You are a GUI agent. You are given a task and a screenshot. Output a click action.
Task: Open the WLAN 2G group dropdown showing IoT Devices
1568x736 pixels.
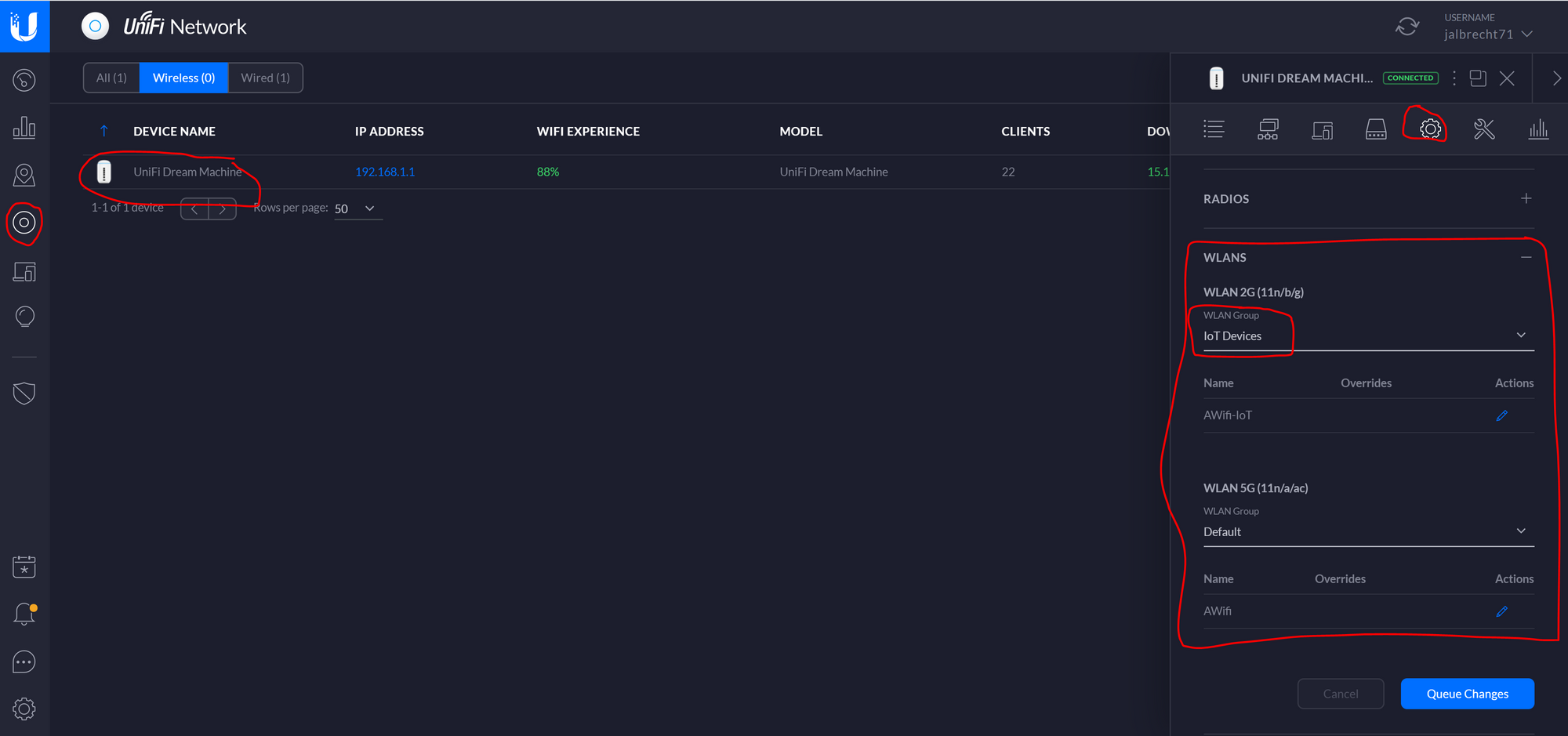[x=1368, y=335]
